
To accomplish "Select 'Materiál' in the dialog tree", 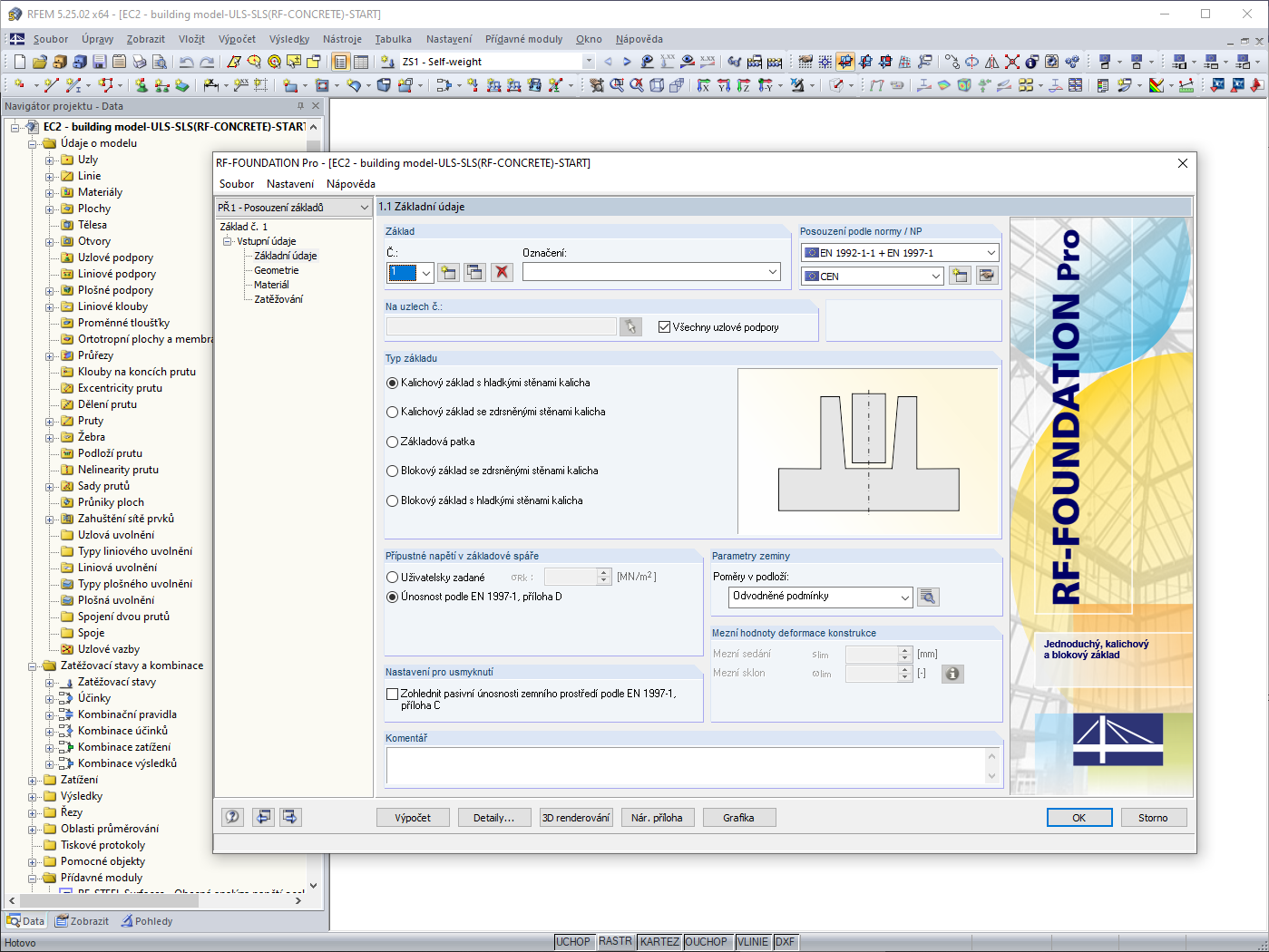I will pos(271,285).
